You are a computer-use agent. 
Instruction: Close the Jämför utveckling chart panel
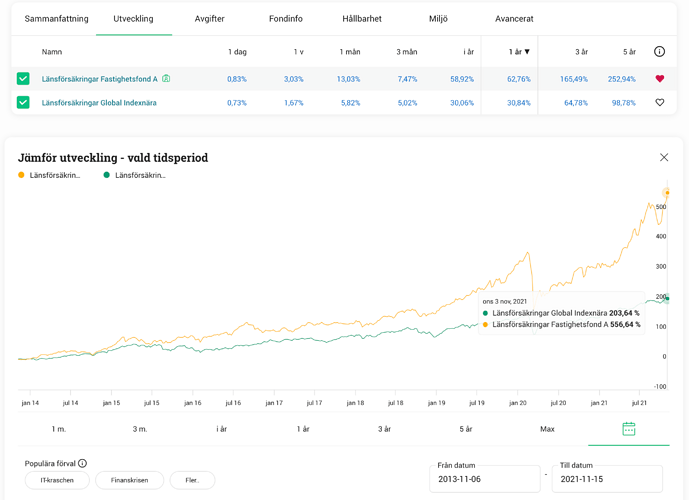(664, 157)
